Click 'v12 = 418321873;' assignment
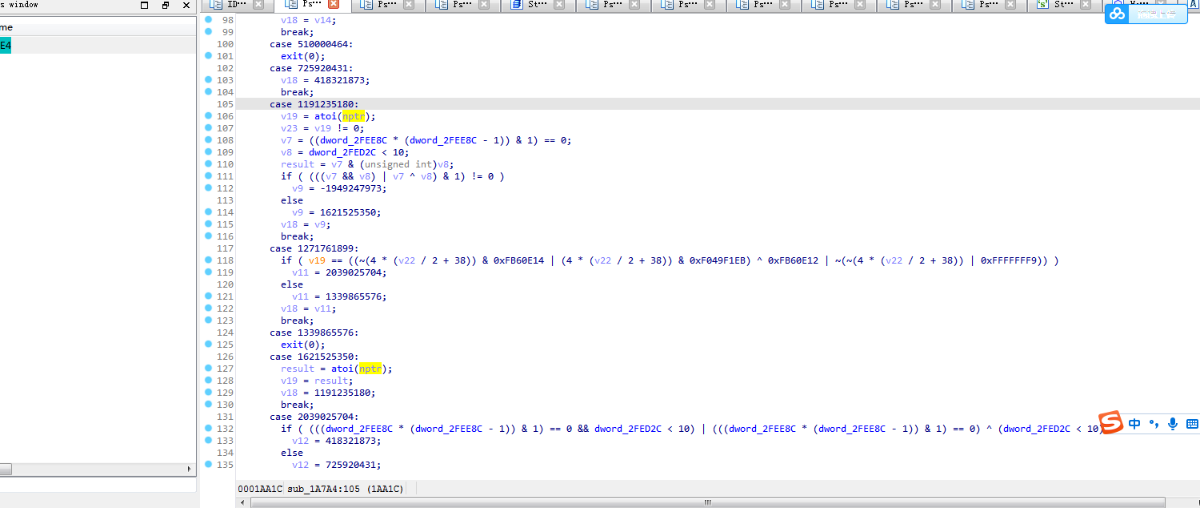The width and height of the screenshot is (1200, 508). [337, 440]
